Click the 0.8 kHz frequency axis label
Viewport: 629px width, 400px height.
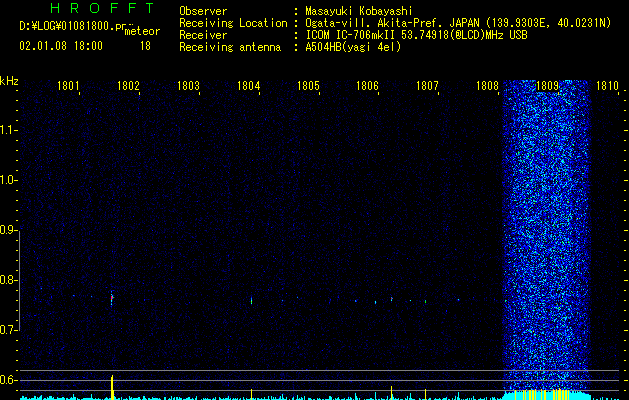[x=8, y=280]
